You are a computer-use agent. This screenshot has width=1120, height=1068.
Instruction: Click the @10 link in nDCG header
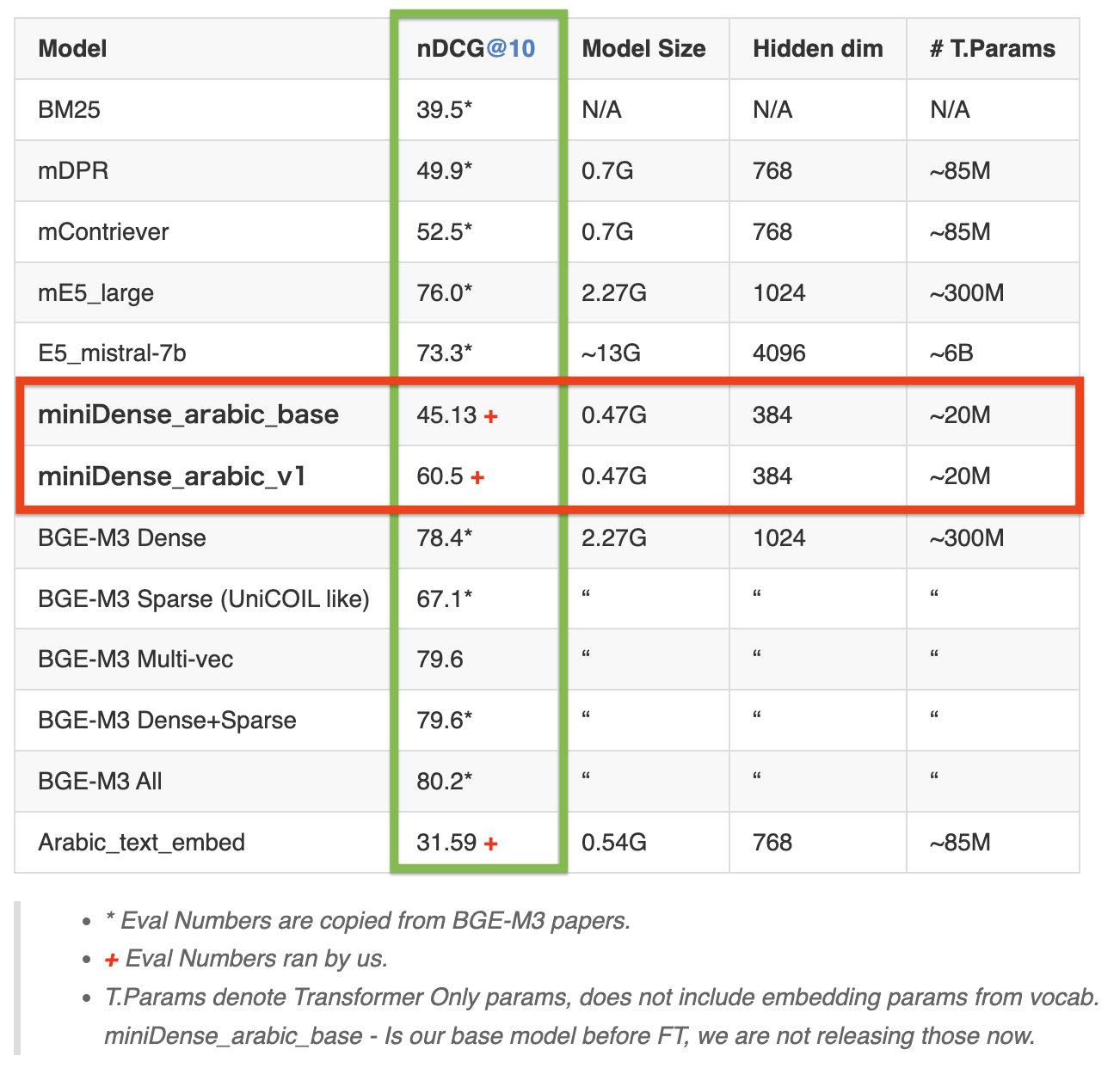(x=510, y=49)
